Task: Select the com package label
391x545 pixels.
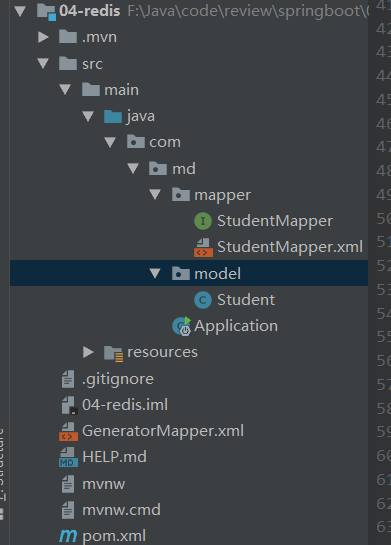Action: (165, 142)
